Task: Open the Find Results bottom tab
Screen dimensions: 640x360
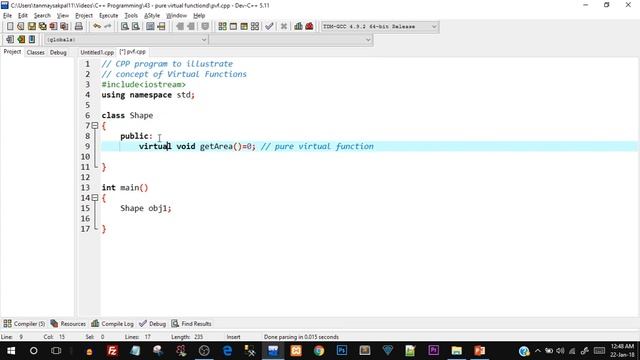Action: coord(191,324)
